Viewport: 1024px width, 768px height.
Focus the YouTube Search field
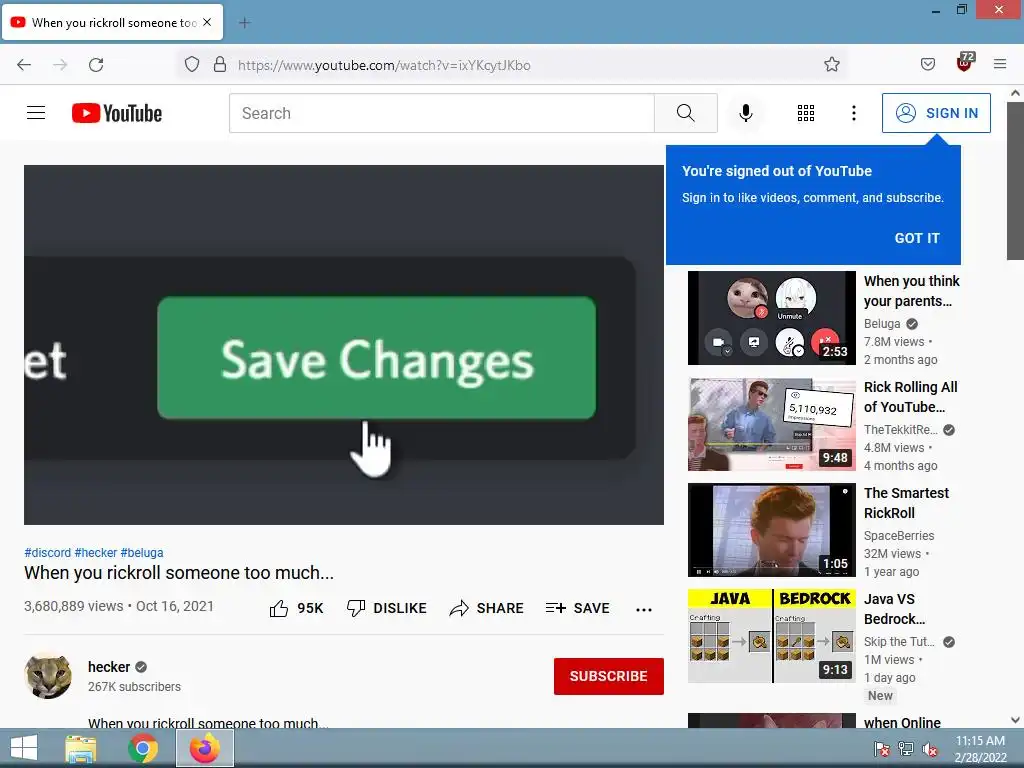click(441, 113)
